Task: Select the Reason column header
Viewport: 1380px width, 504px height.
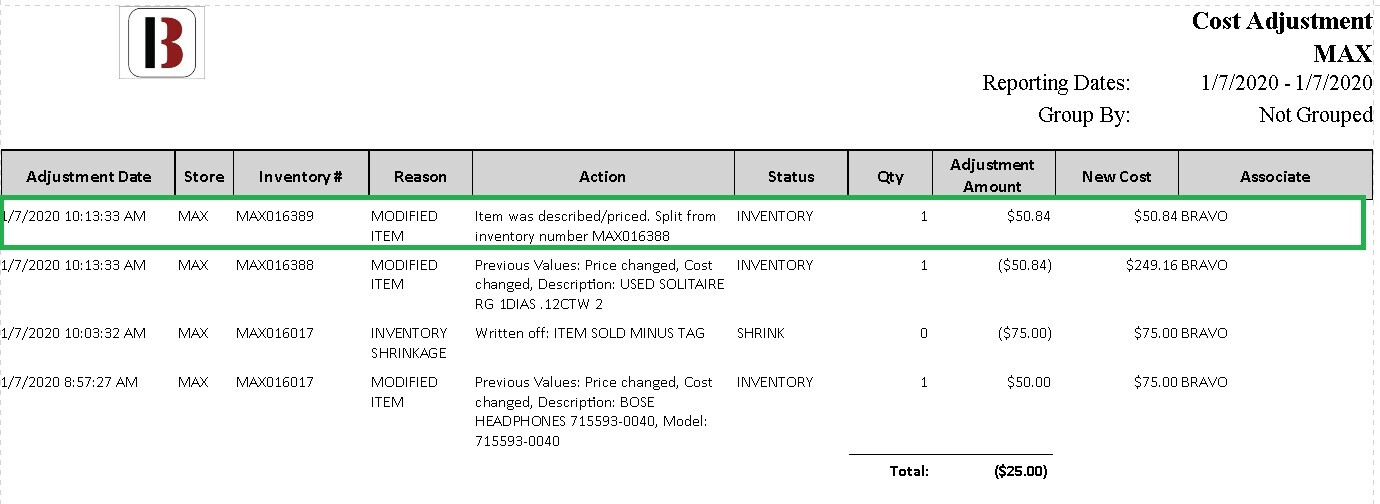Action: pyautogui.click(x=420, y=176)
